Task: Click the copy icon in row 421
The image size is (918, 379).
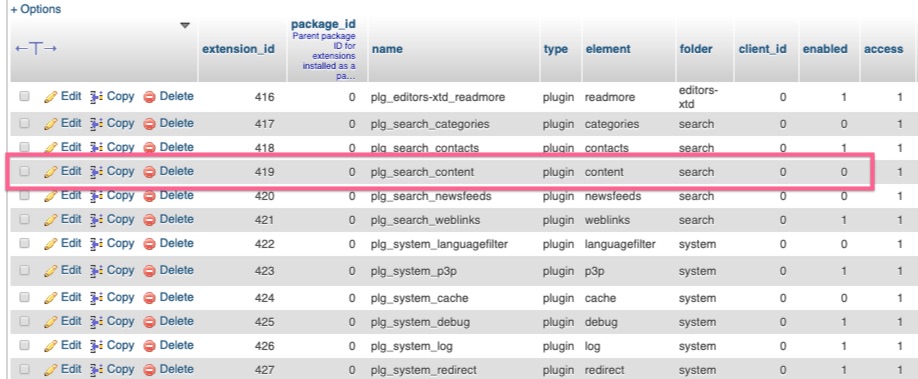Action: (96, 220)
